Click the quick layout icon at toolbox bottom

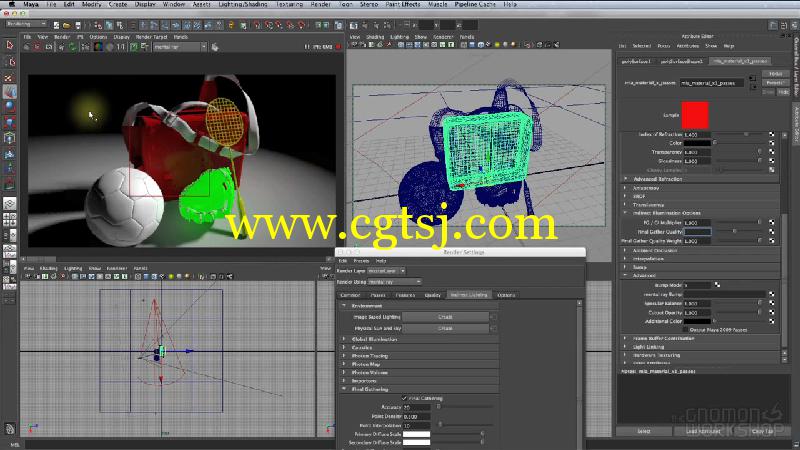tap(9, 429)
